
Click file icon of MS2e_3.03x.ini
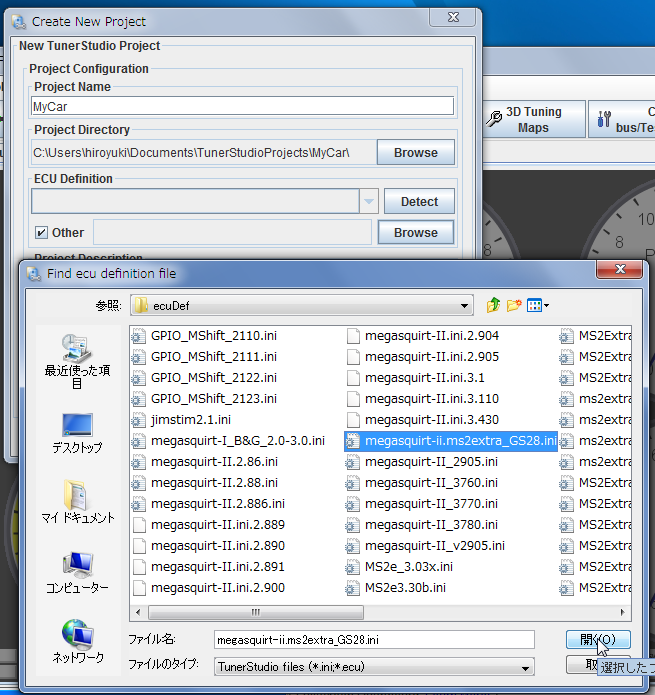(x=352, y=567)
